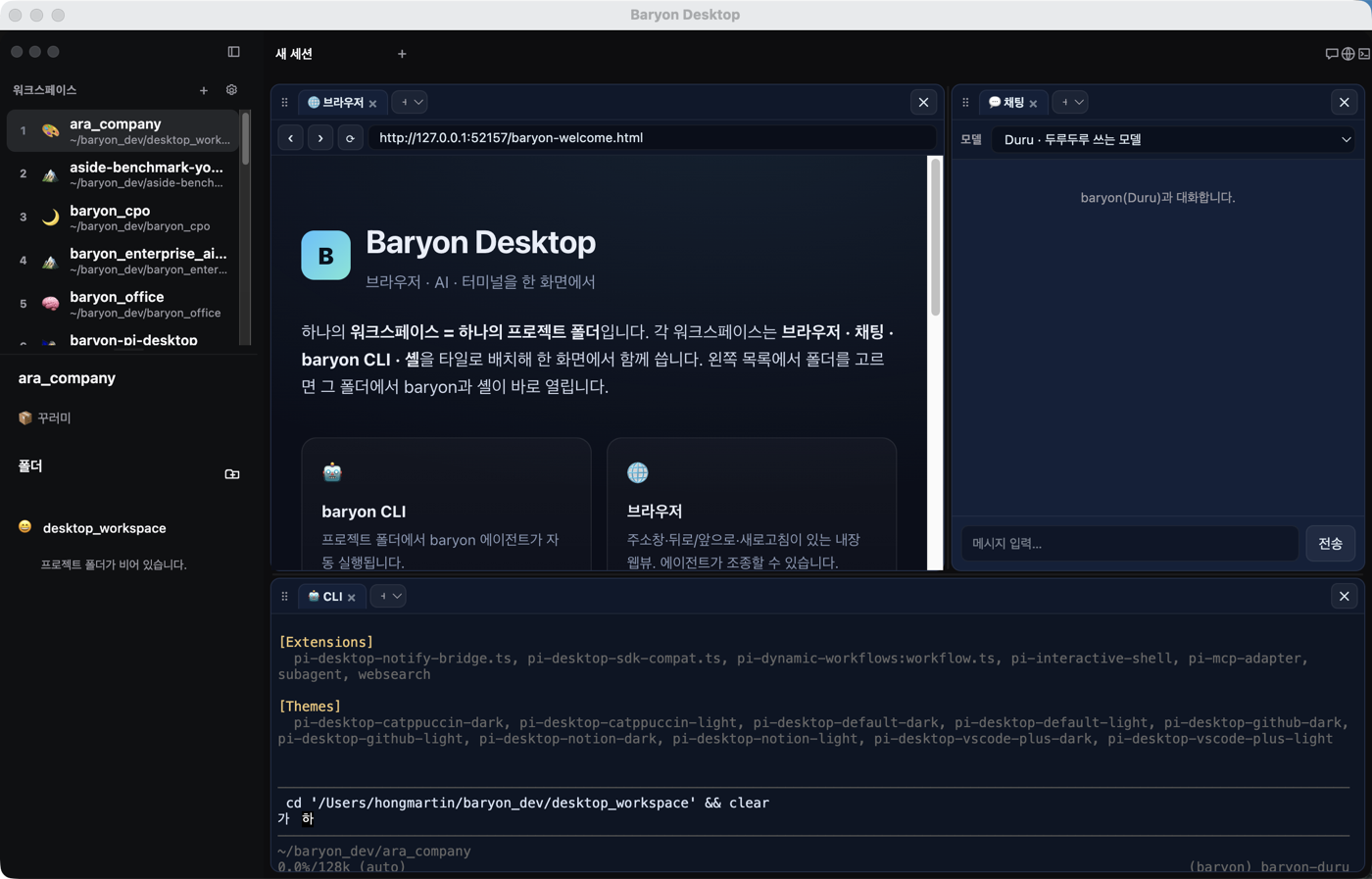Close the chat pane
The height and width of the screenshot is (879, 1372).
(1344, 102)
